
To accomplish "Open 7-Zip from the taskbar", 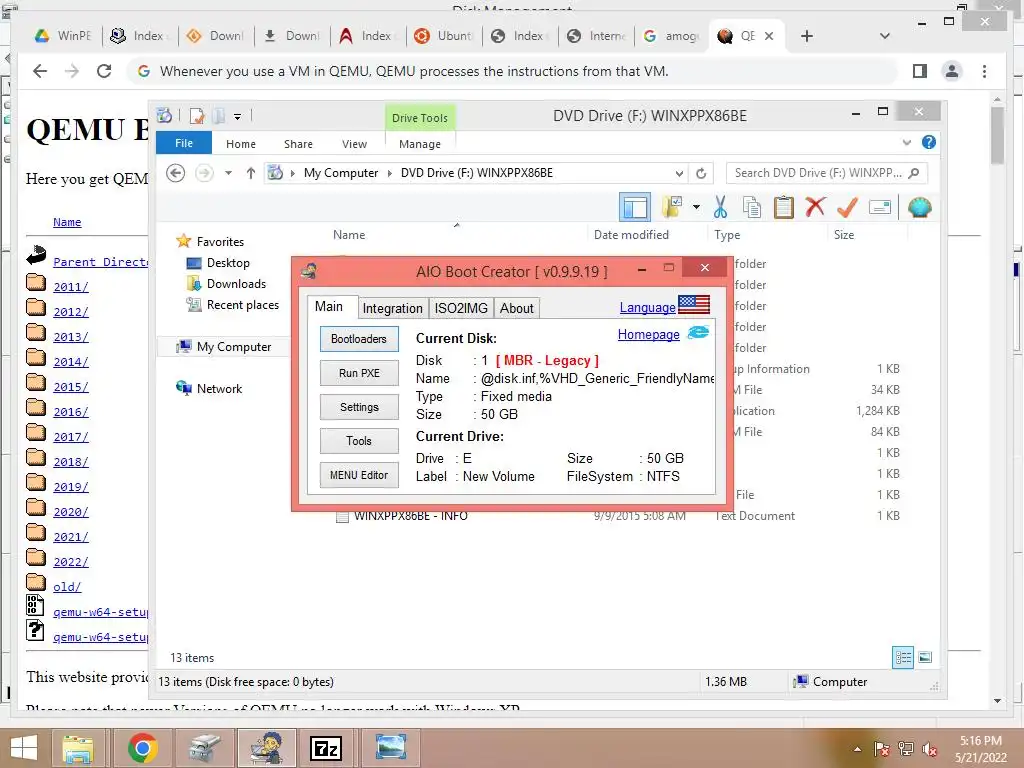I will pyautogui.click(x=327, y=748).
